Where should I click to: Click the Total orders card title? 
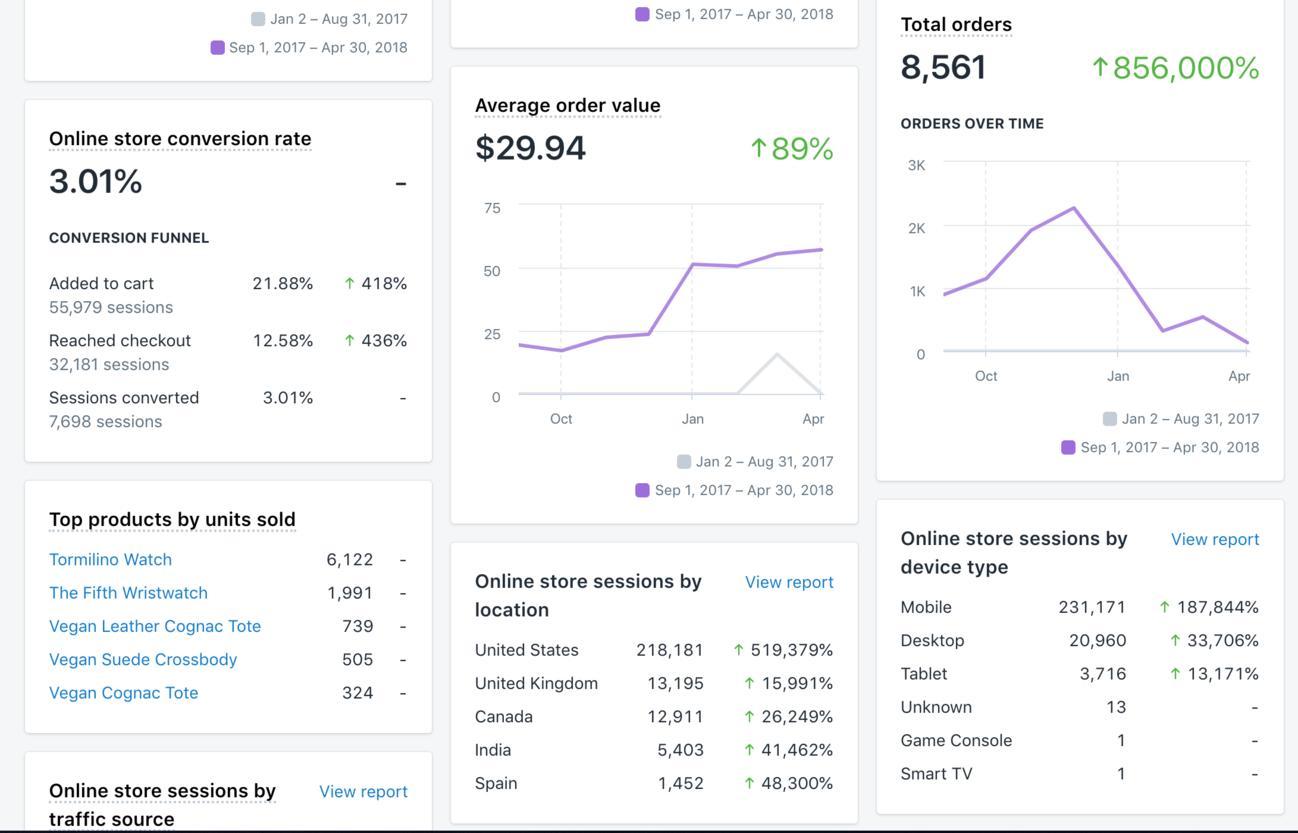click(956, 25)
